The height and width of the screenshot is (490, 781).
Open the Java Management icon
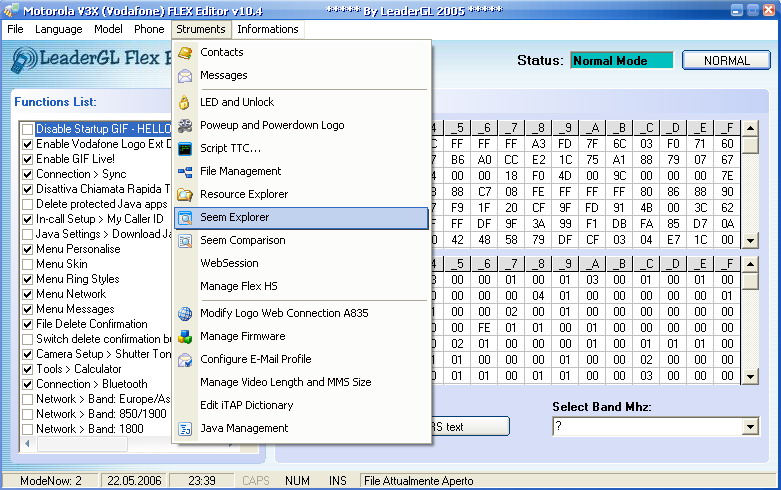(184, 428)
